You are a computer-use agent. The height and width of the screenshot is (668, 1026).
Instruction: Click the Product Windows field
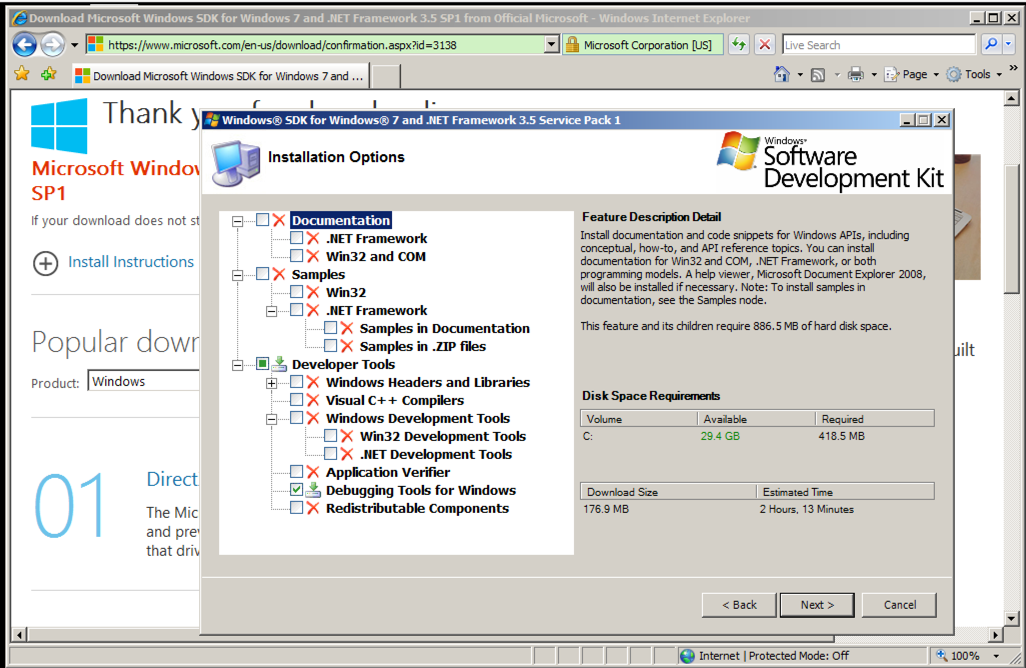coord(143,381)
